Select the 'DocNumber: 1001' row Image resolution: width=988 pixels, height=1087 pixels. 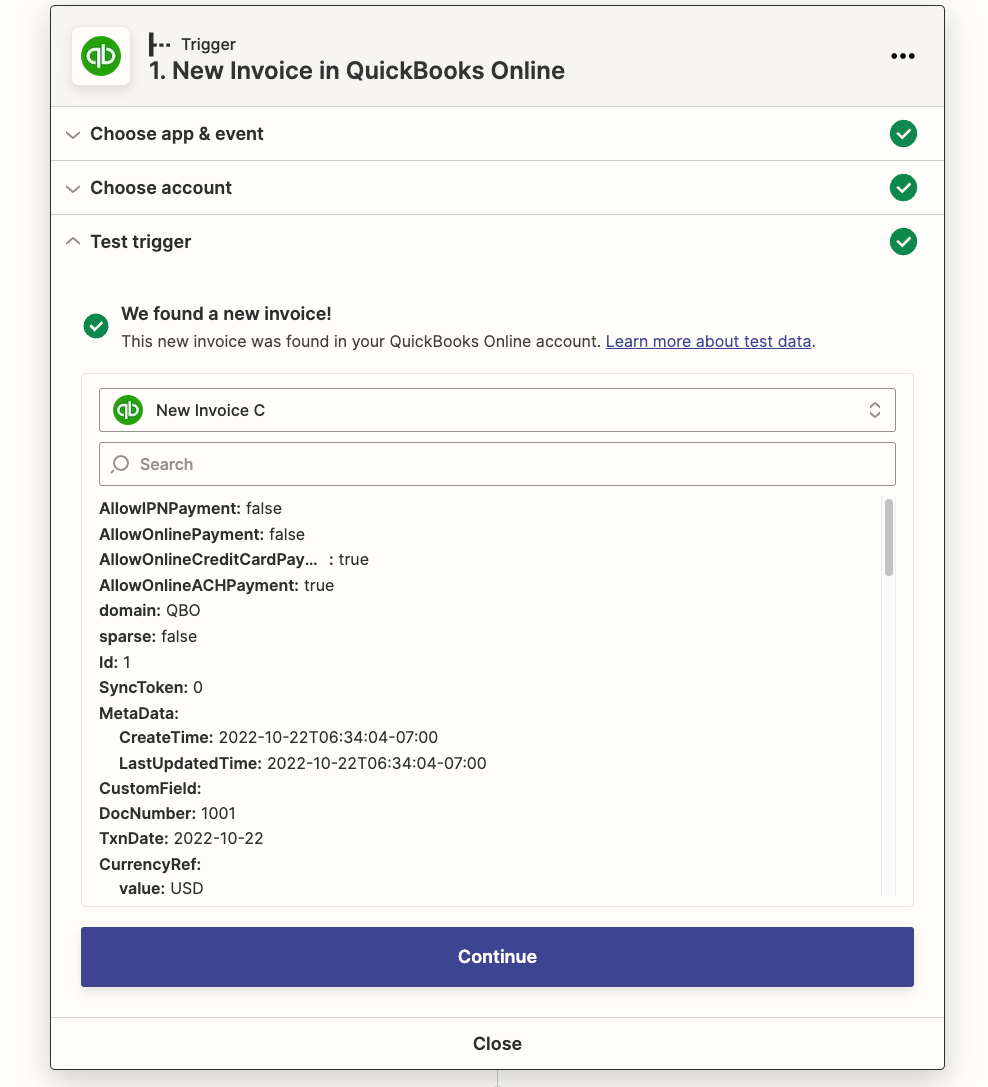(x=167, y=813)
